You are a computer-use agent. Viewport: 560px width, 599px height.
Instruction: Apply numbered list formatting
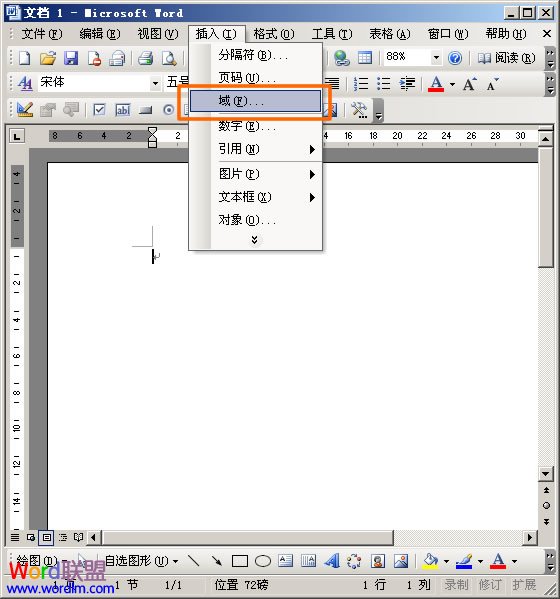click(x=361, y=83)
